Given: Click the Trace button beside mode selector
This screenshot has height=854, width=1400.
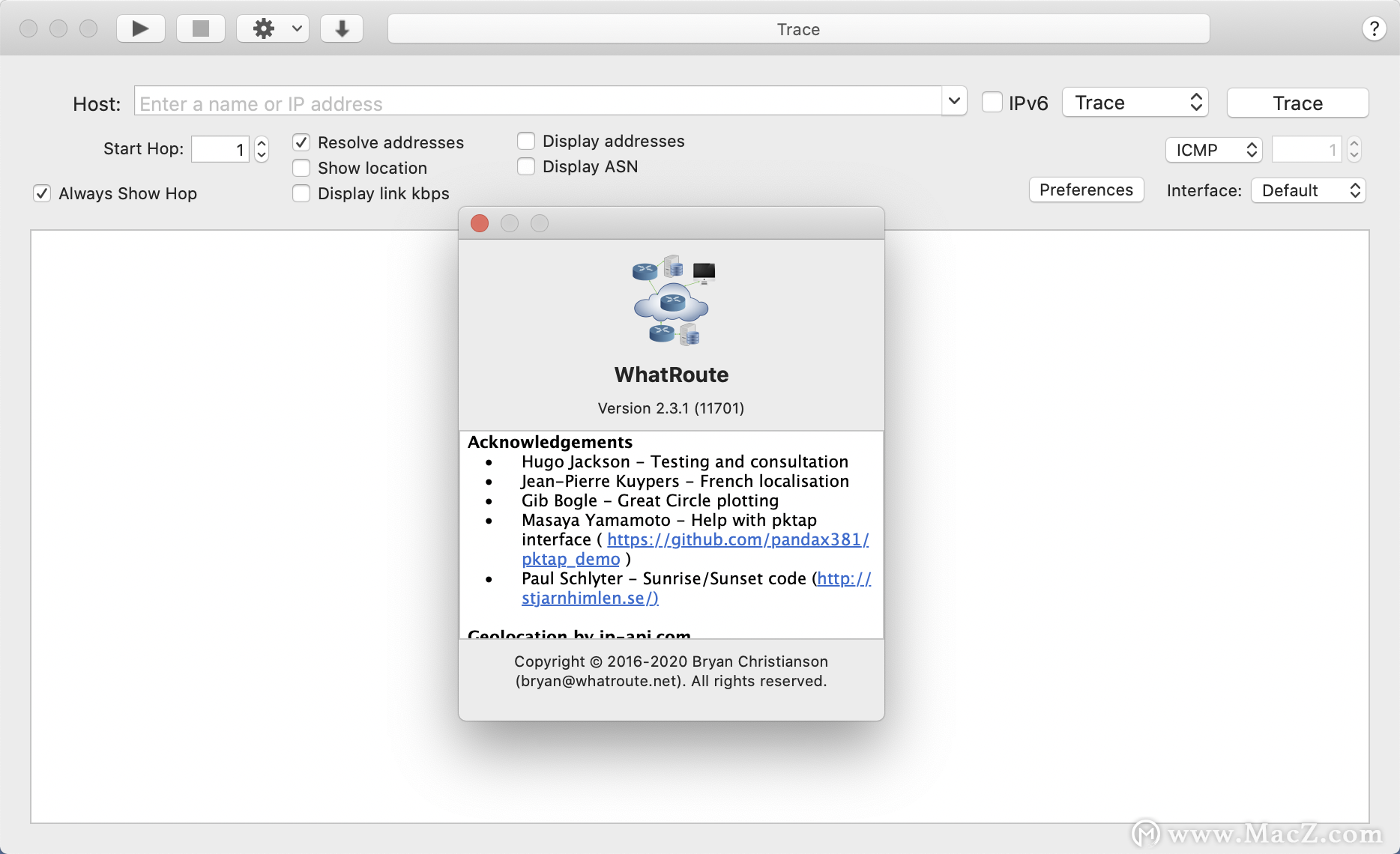Looking at the screenshot, I should [x=1298, y=103].
